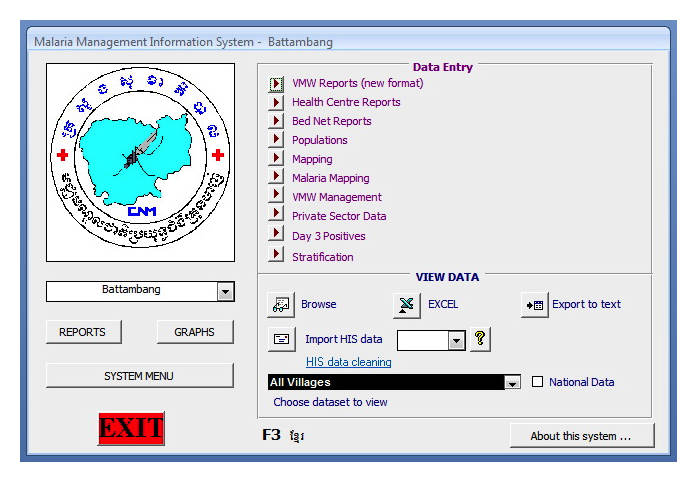Click arrow icon beside Bed Net Reports
This screenshot has width=697, height=482.
pyautogui.click(x=277, y=121)
